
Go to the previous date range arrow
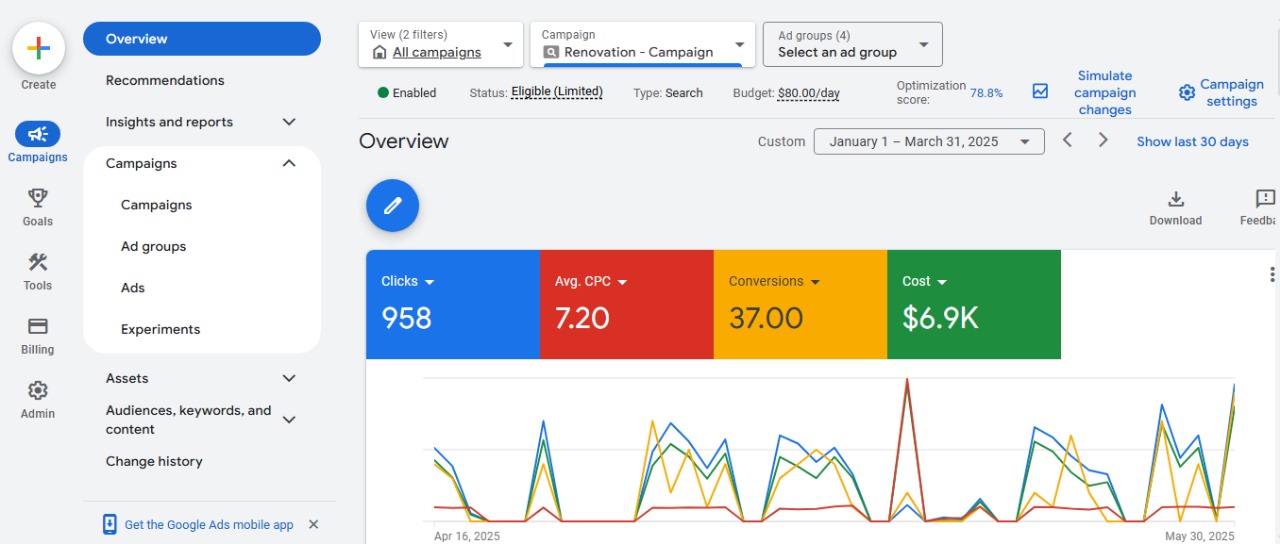coord(1067,141)
